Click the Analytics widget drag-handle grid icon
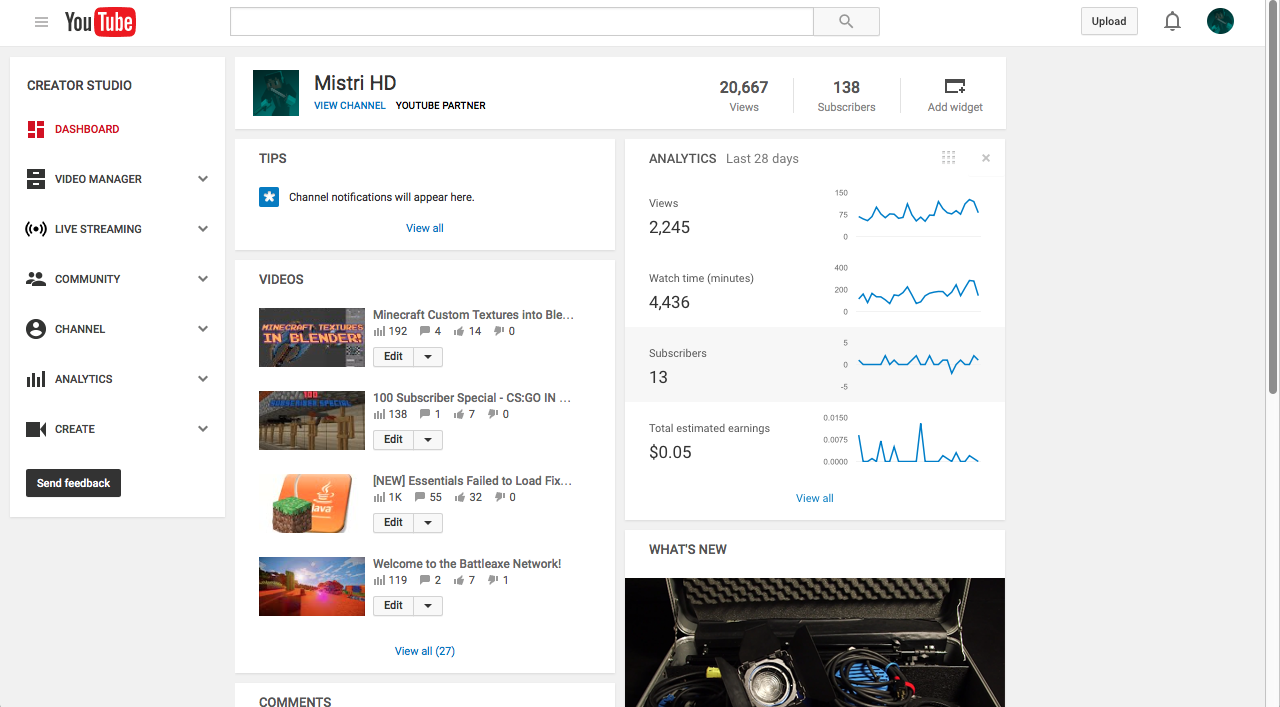This screenshot has width=1280, height=707. click(x=948, y=158)
